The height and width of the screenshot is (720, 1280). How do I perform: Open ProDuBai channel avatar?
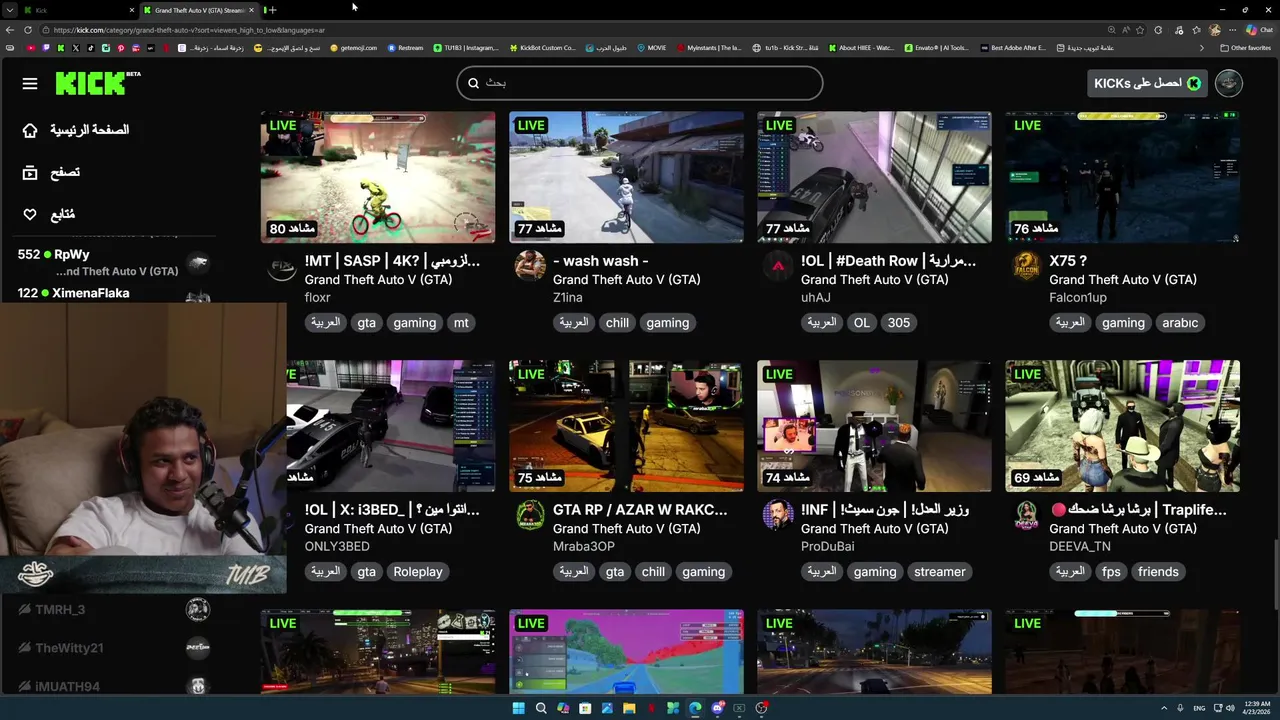pyautogui.click(x=778, y=515)
